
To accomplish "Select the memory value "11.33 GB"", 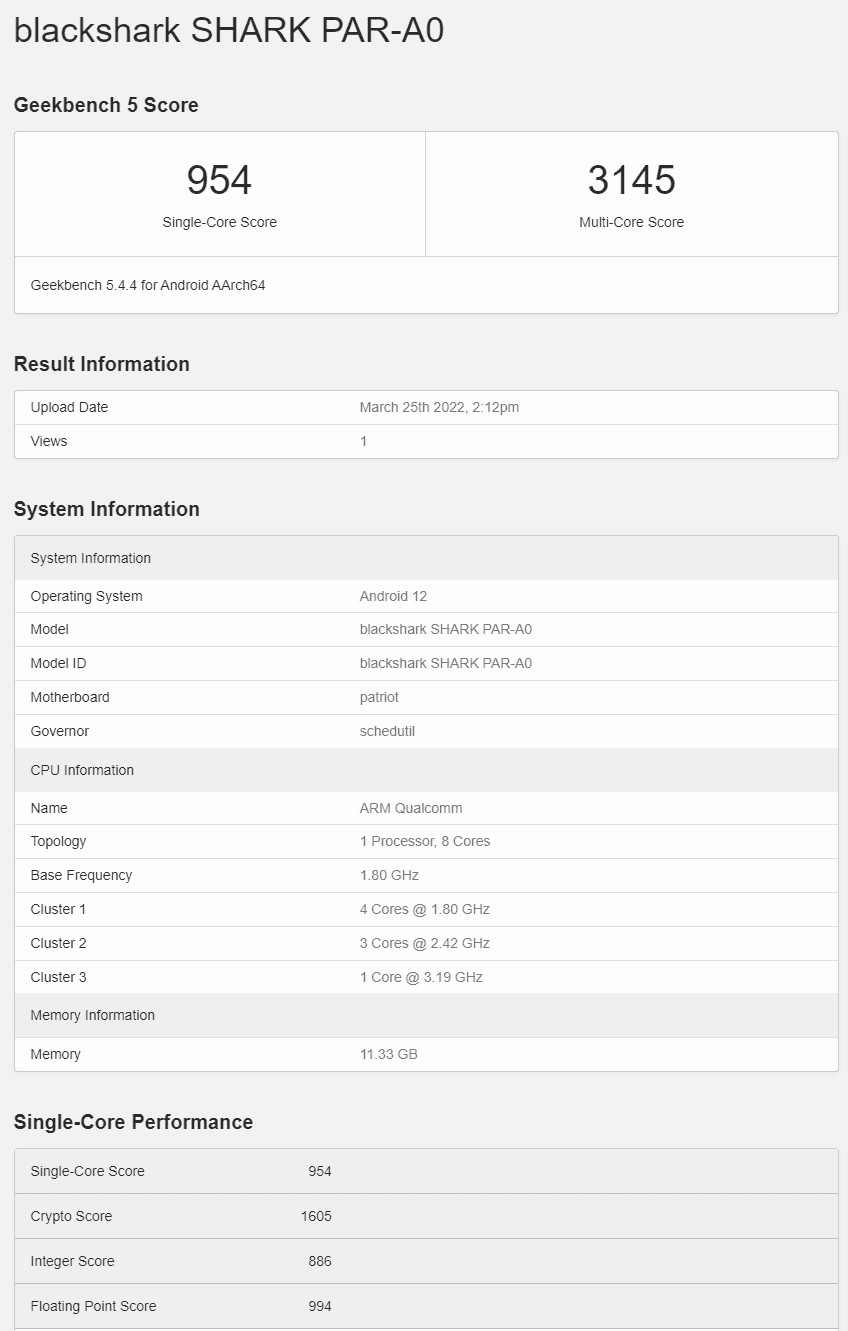I will click(389, 1054).
